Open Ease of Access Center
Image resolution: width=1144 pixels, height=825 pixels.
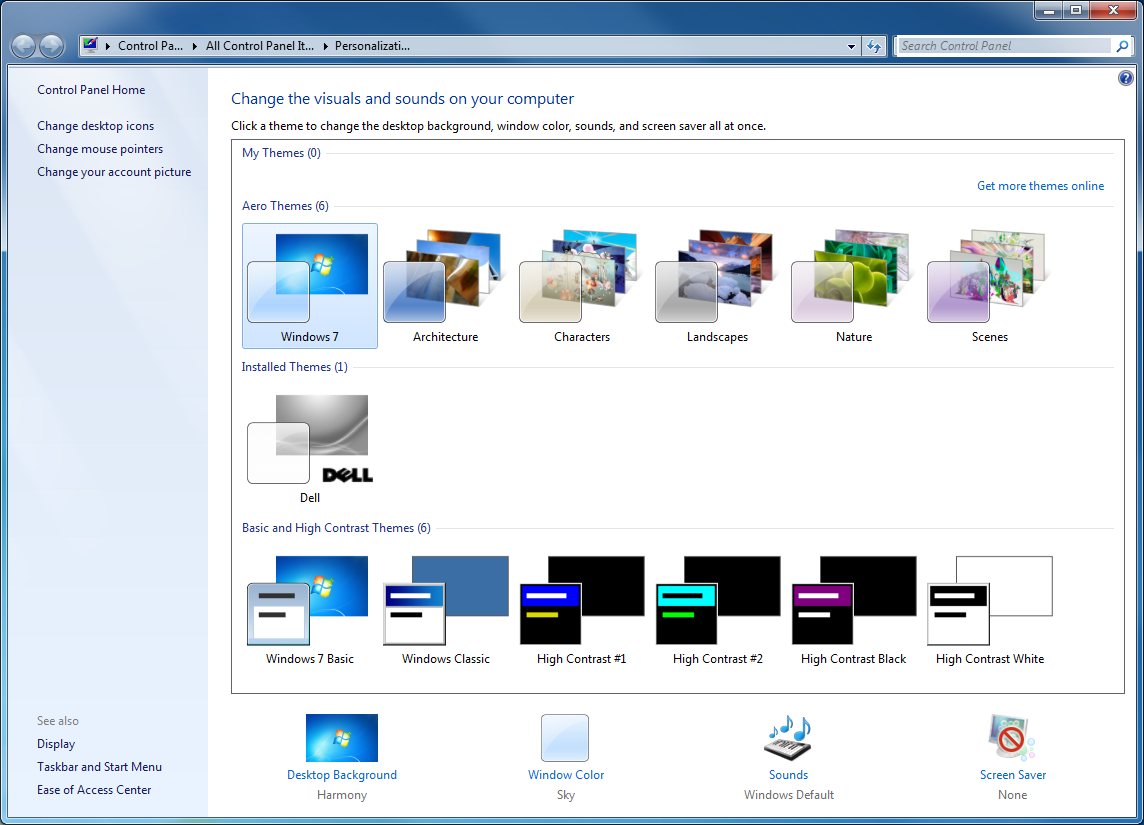(94, 790)
